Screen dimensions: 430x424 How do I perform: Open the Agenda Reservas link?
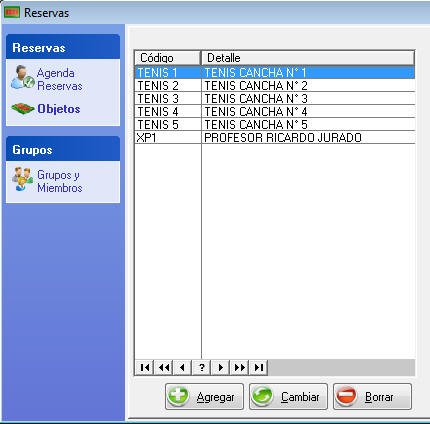pos(60,79)
